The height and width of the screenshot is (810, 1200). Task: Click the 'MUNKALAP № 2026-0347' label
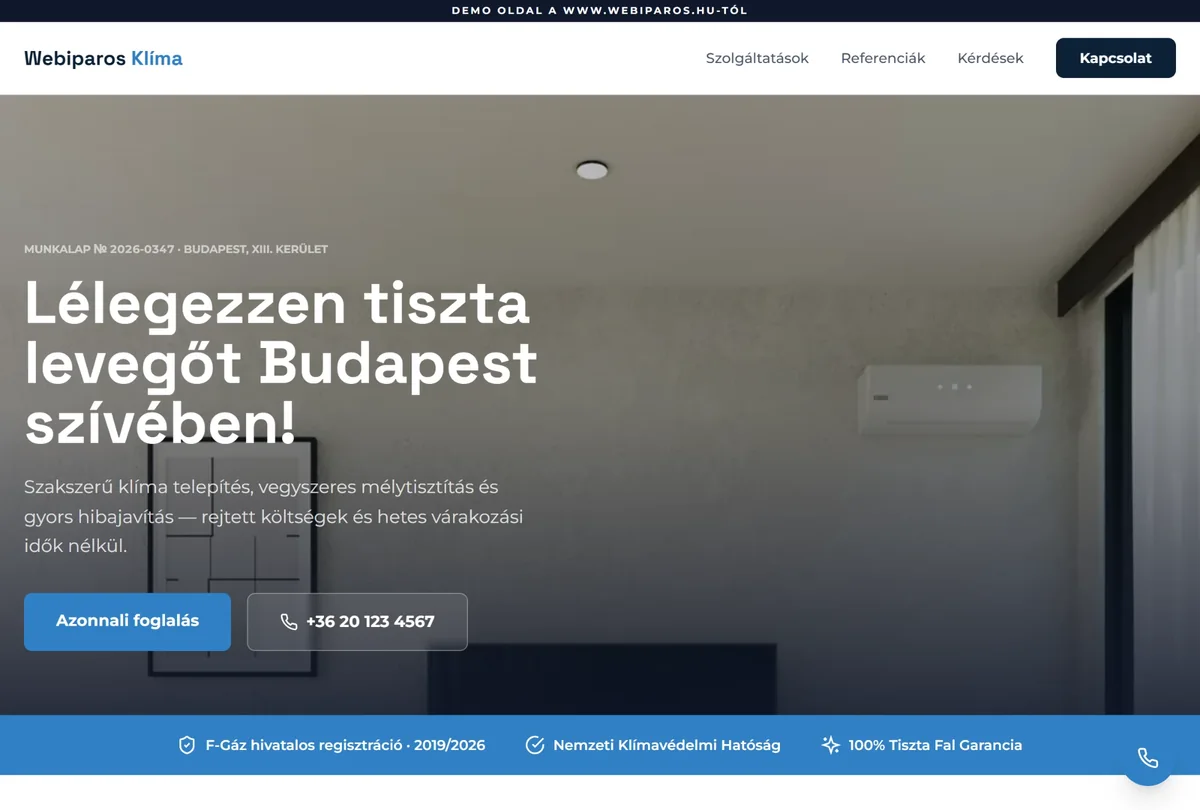coord(176,249)
